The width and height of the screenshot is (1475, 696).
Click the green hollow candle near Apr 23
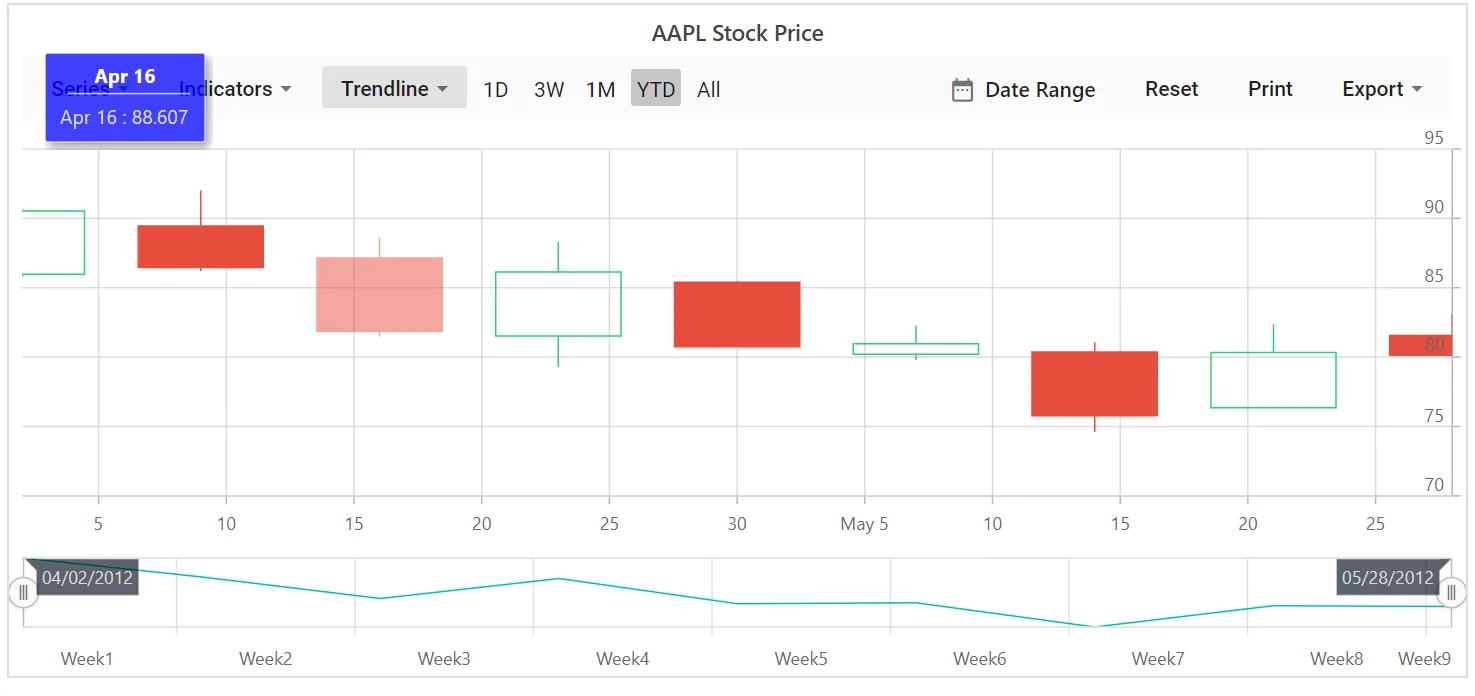click(x=558, y=304)
